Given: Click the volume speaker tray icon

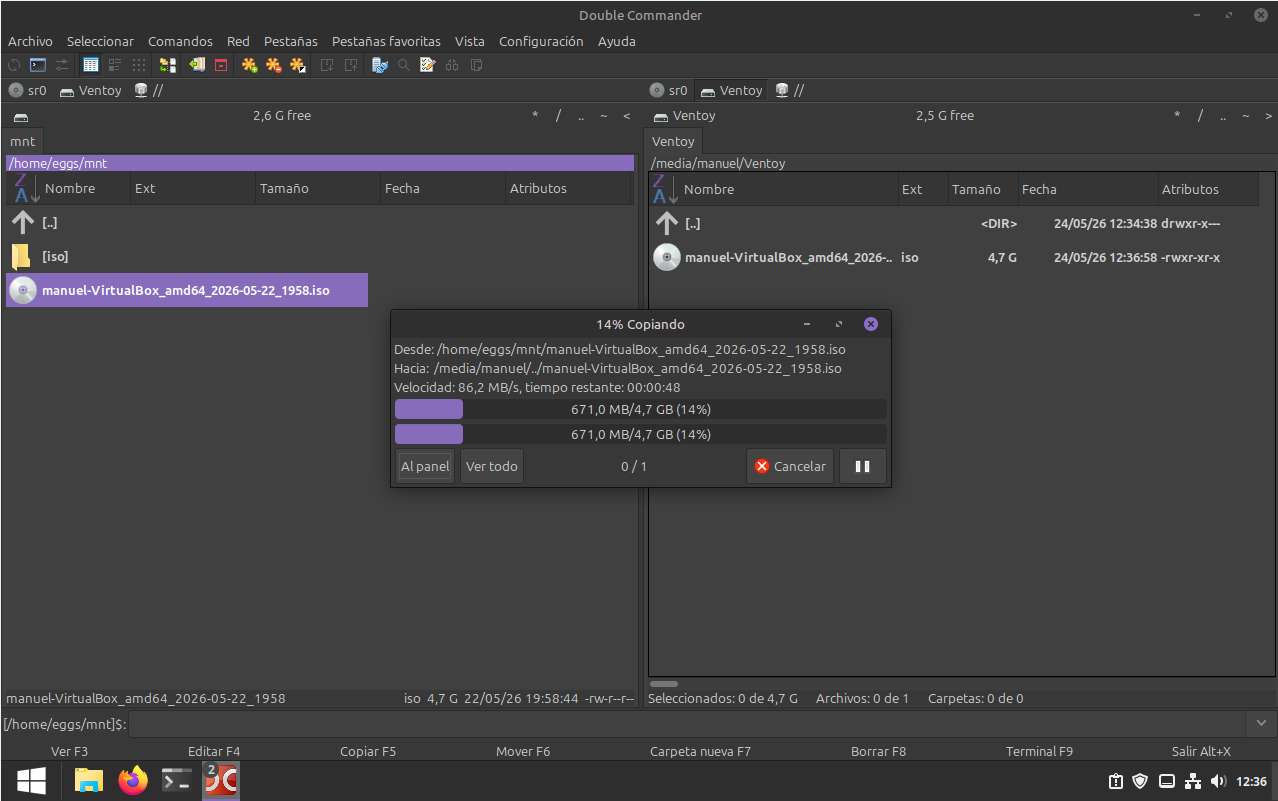Looking at the screenshot, I should coord(1218,781).
